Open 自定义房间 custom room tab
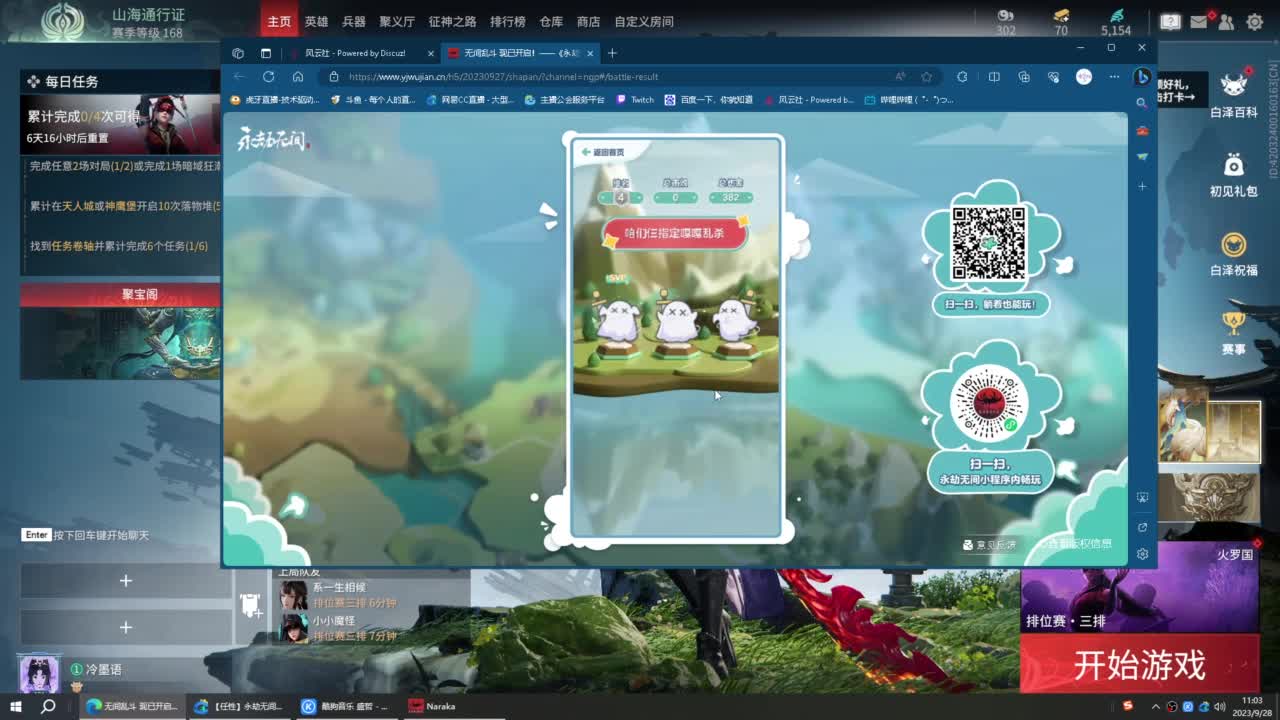 [x=644, y=21]
